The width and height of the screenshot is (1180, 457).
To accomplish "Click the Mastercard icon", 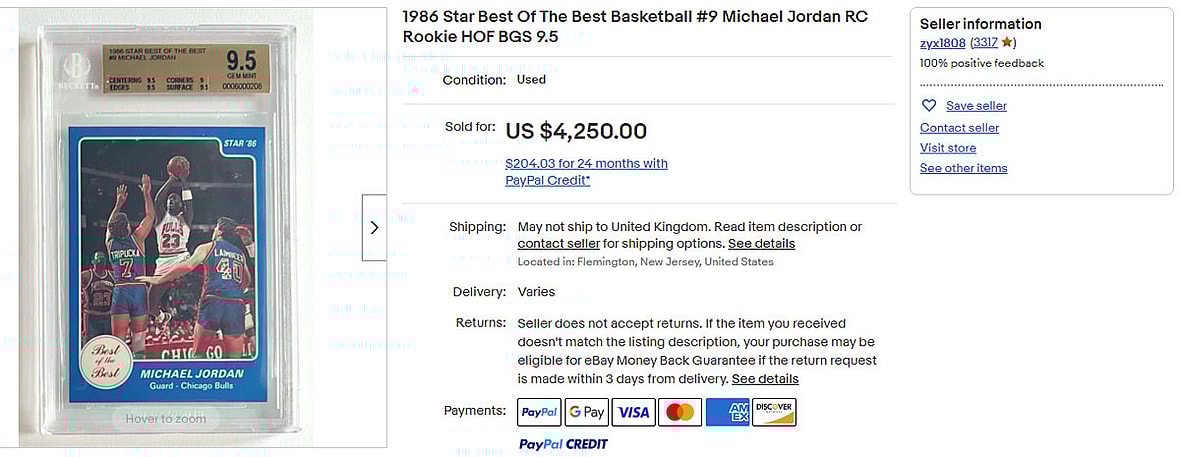I will click(680, 412).
